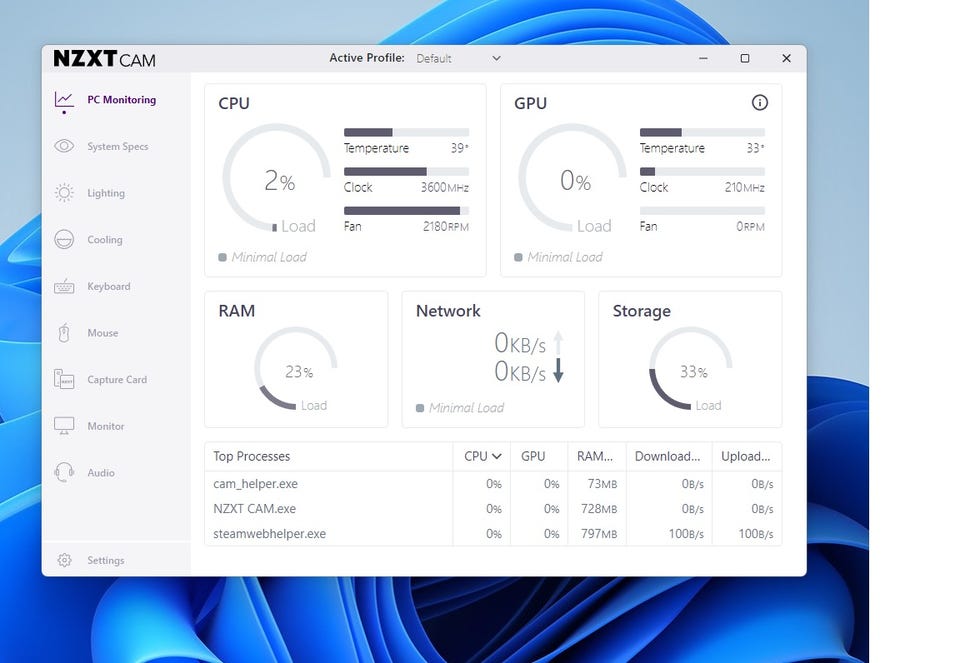The width and height of the screenshot is (960, 663).
Task: Sort processes by CPU column
Action: coord(482,456)
